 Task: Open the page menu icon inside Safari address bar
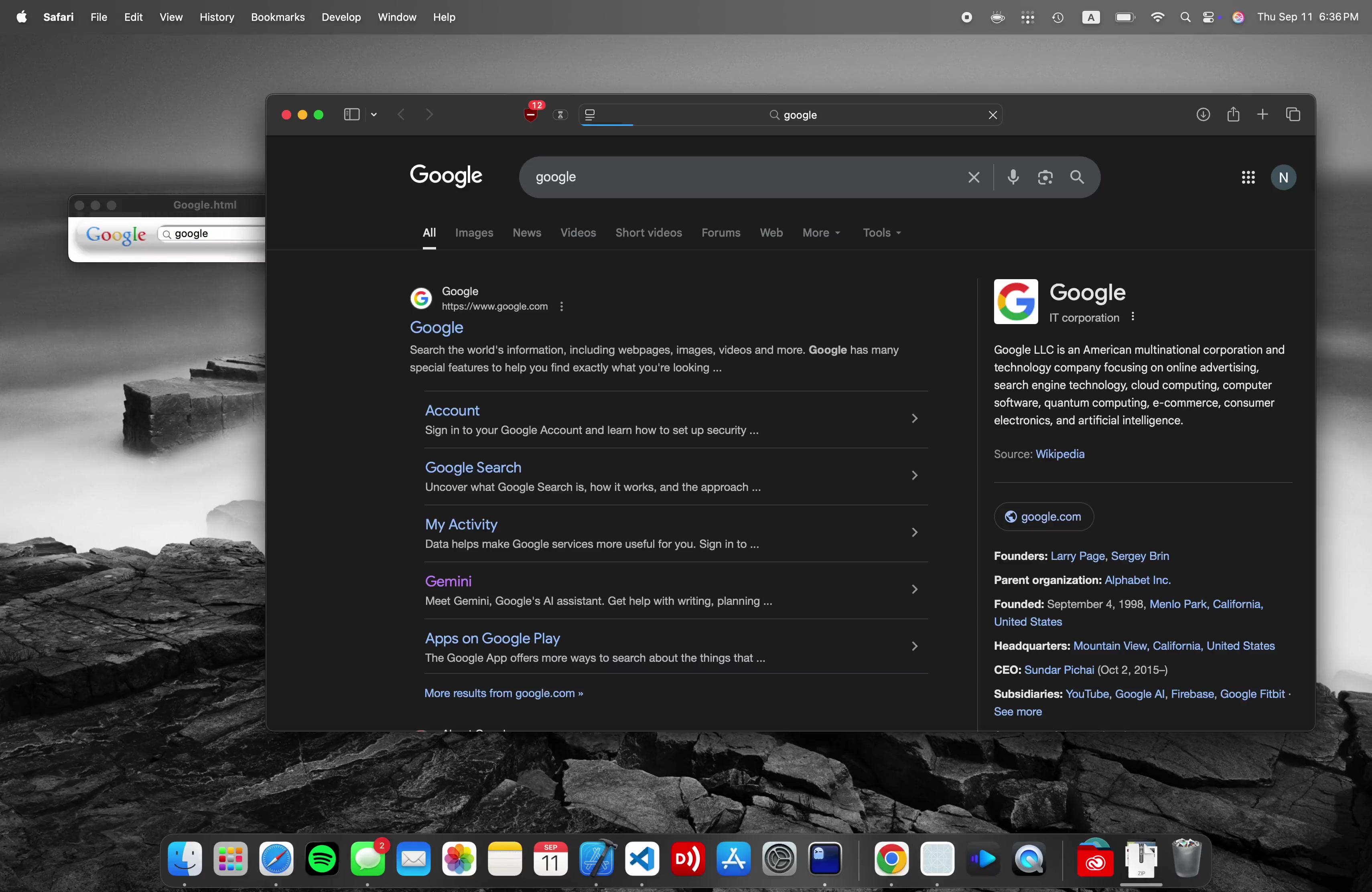coord(590,115)
